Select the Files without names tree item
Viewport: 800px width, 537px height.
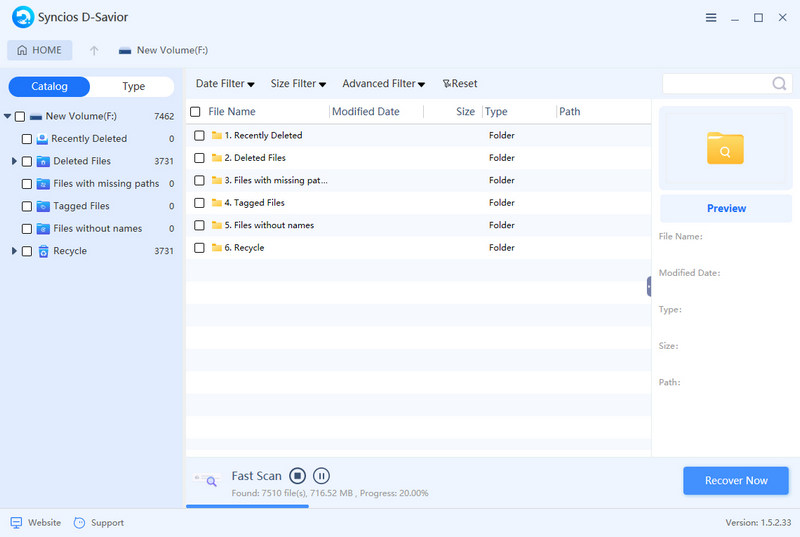coord(97,228)
